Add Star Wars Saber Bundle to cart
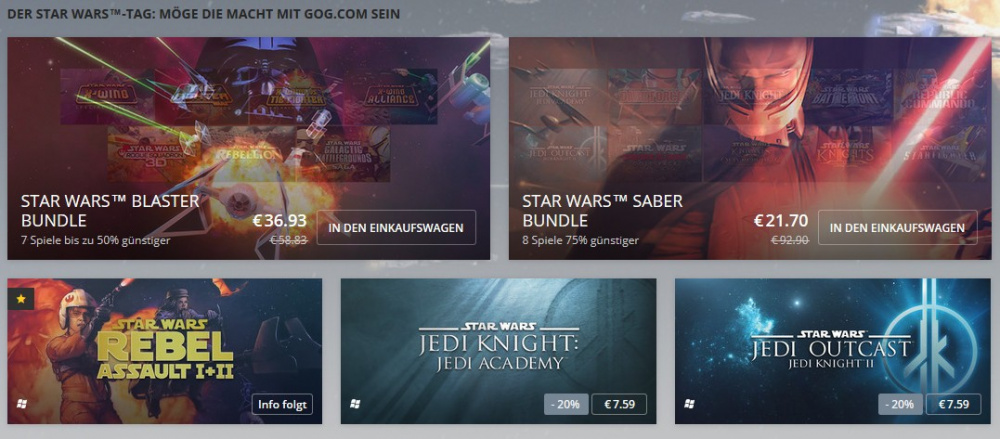This screenshot has width=1000, height=439. coord(897,228)
